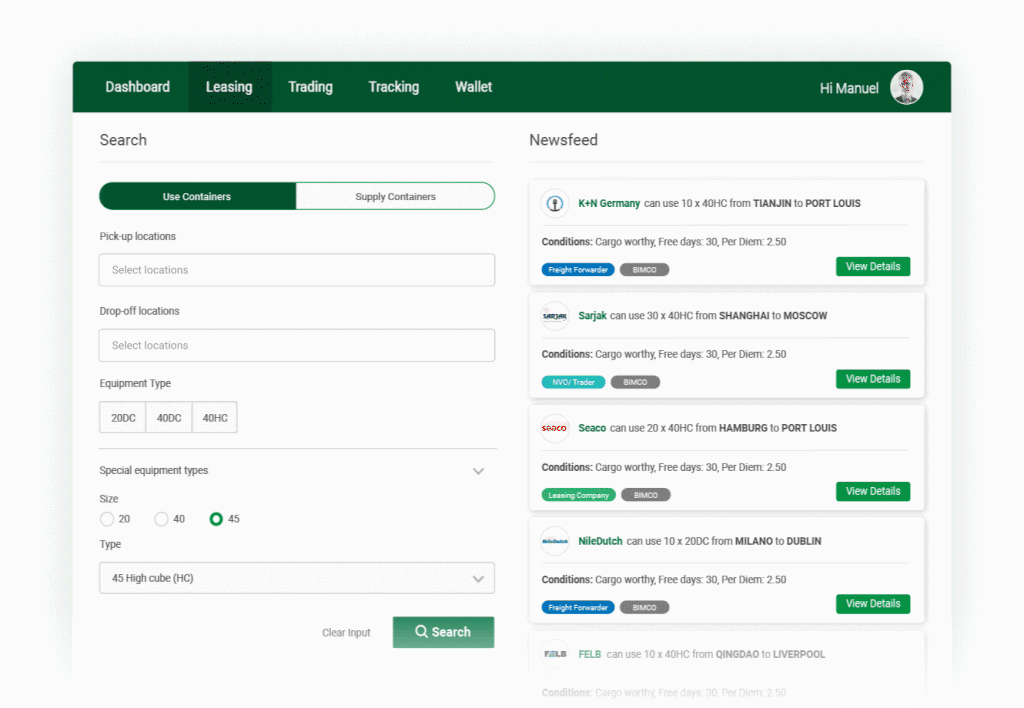1024x708 pixels.
Task: Click the NileDutch company logo
Action: point(554,541)
